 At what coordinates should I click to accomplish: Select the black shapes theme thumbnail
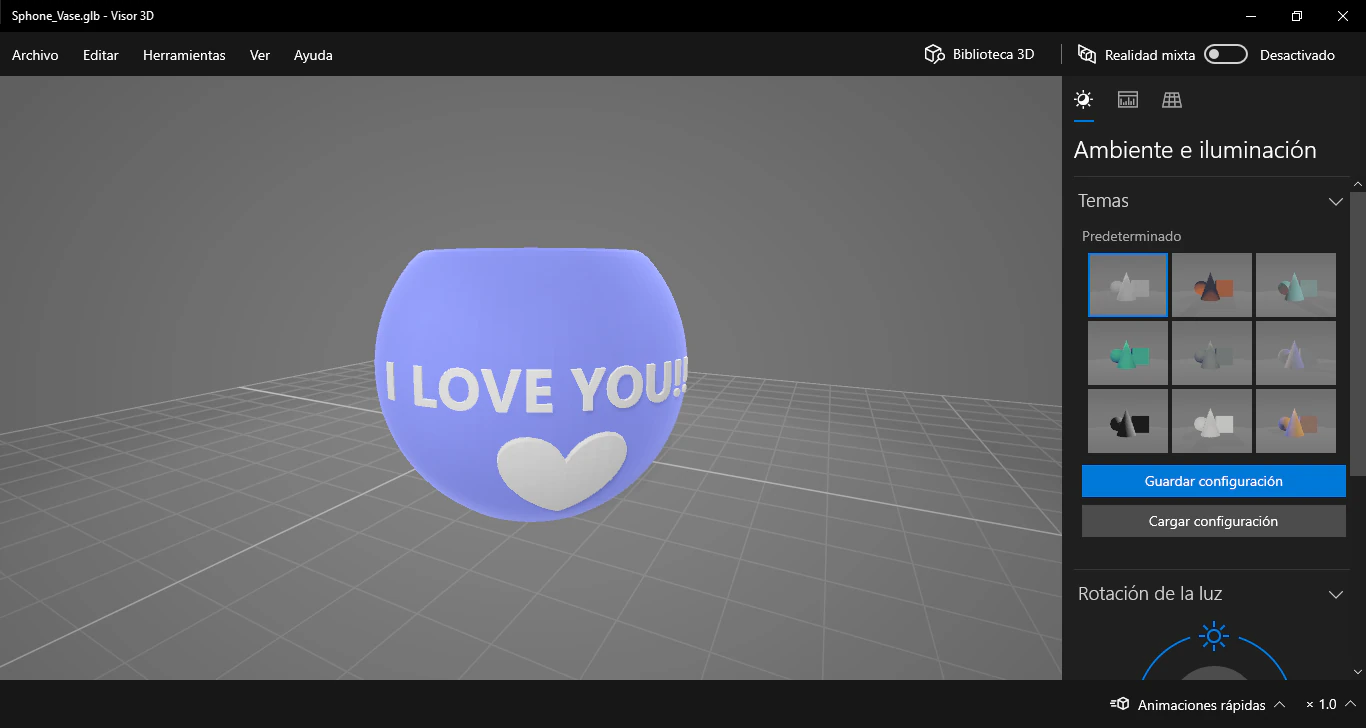[1128, 421]
